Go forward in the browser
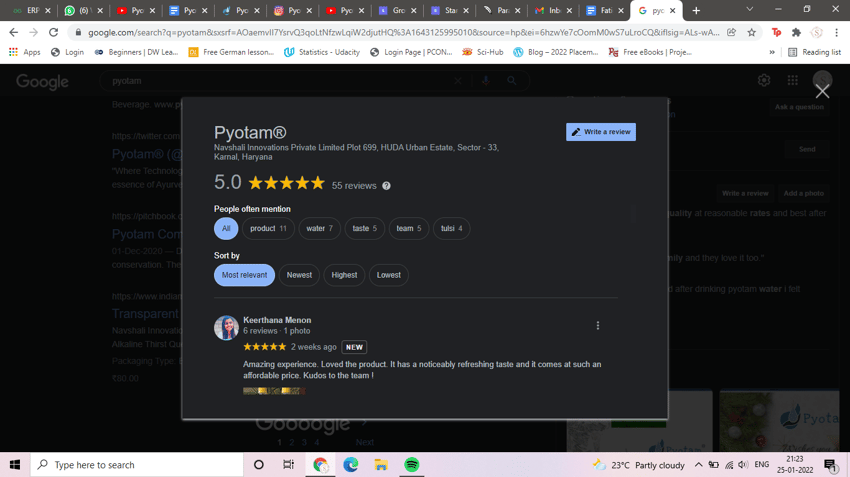This screenshot has height=477, width=850. 34,33
